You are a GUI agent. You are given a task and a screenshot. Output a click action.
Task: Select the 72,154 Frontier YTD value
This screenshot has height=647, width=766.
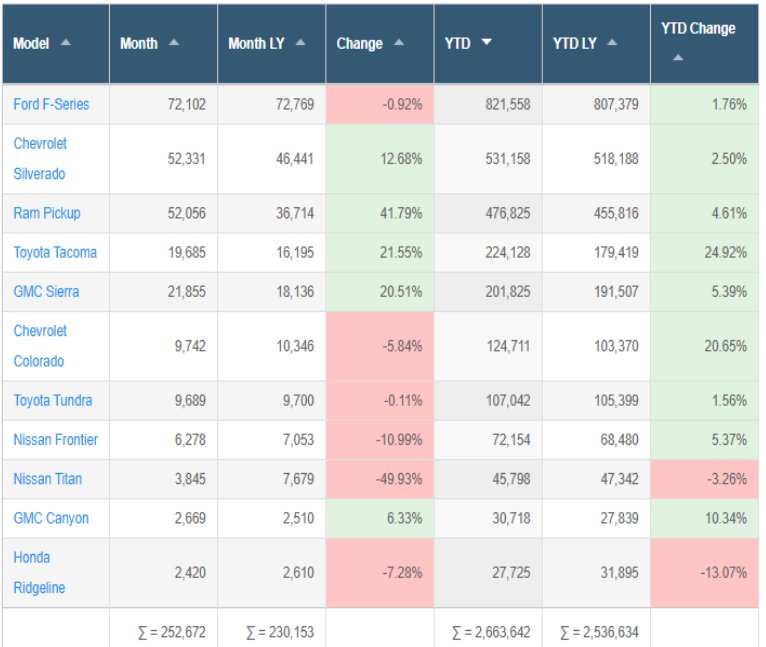coord(511,440)
